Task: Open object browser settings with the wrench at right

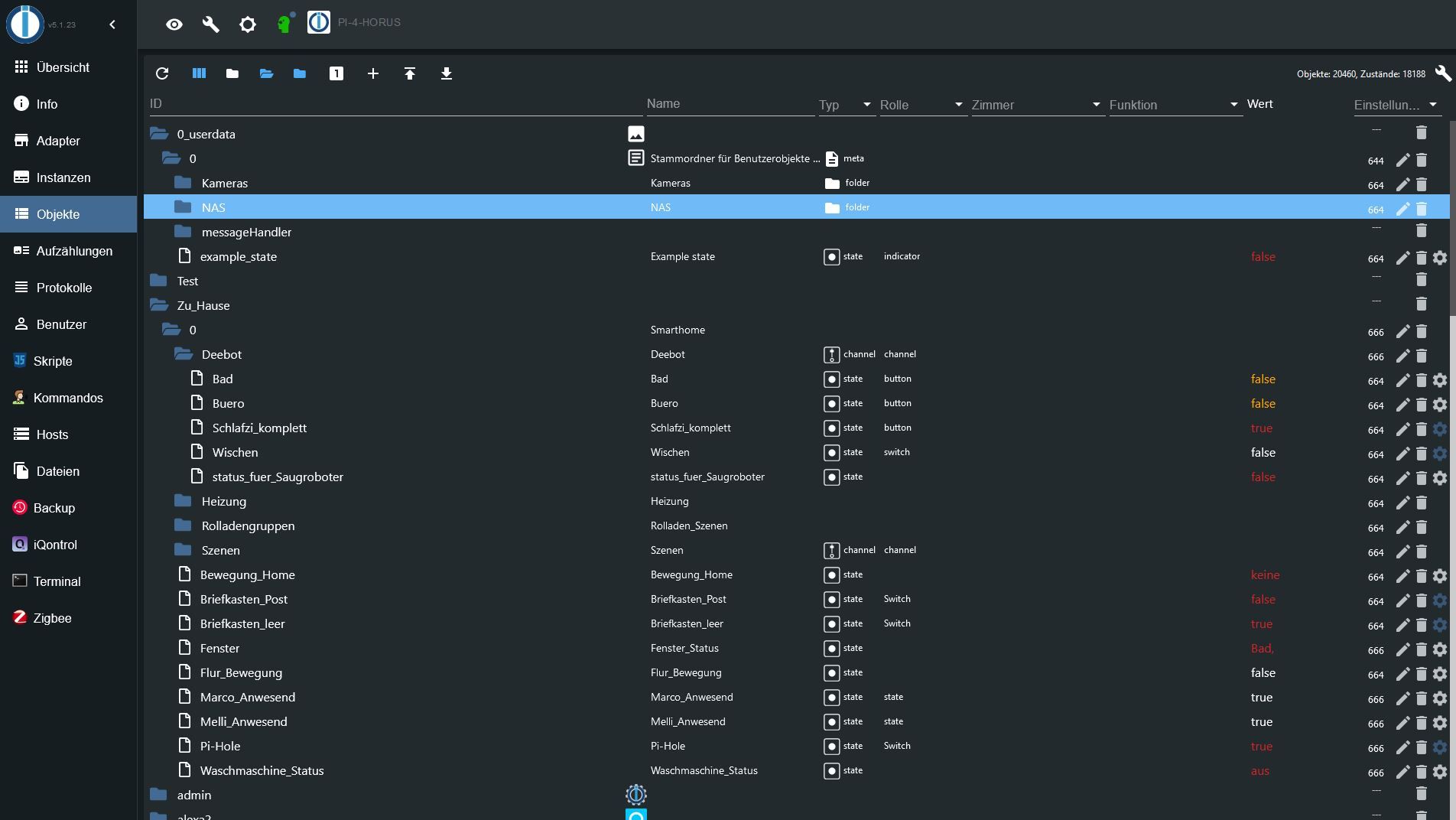Action: [1443, 73]
